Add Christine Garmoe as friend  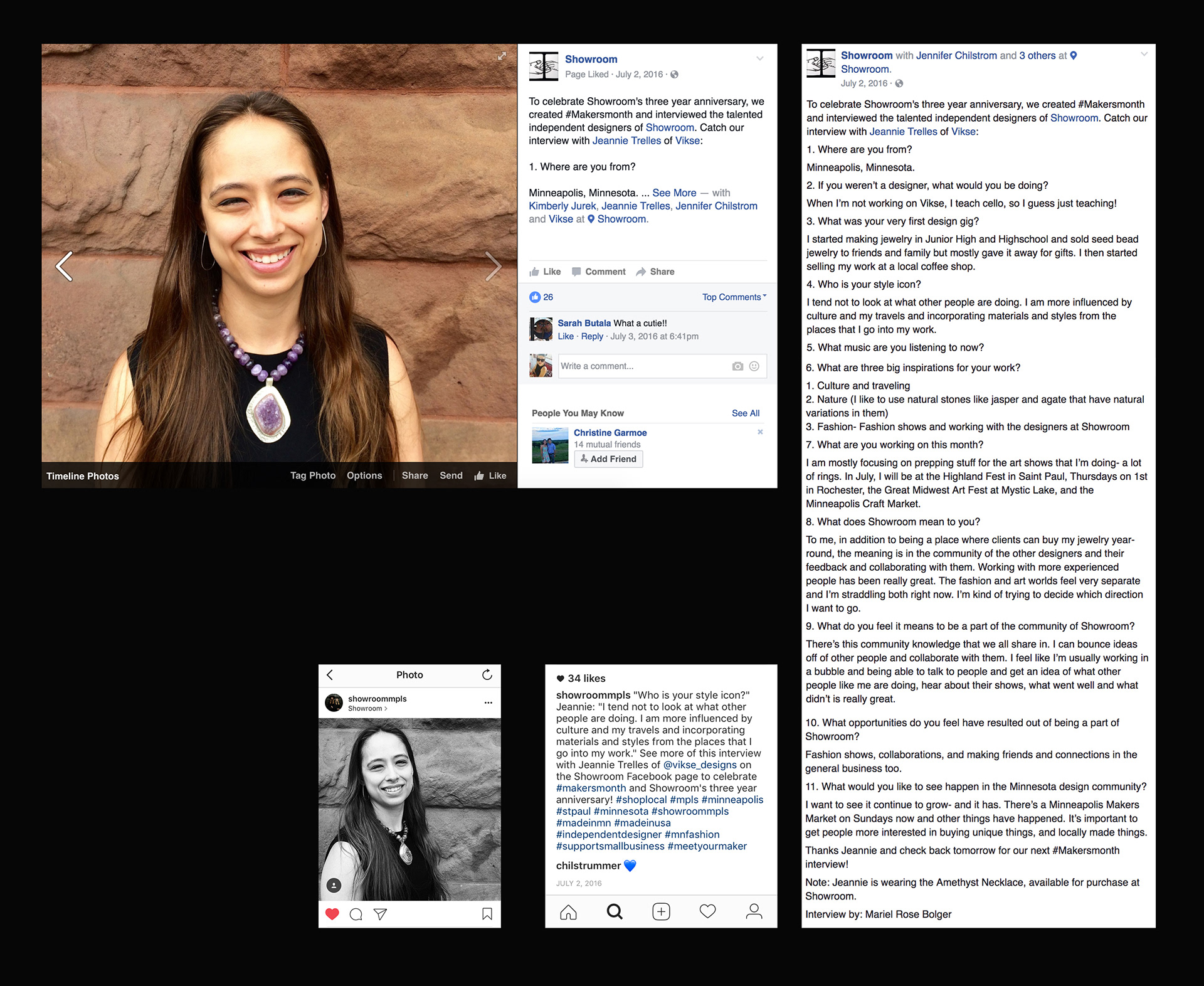click(x=608, y=459)
